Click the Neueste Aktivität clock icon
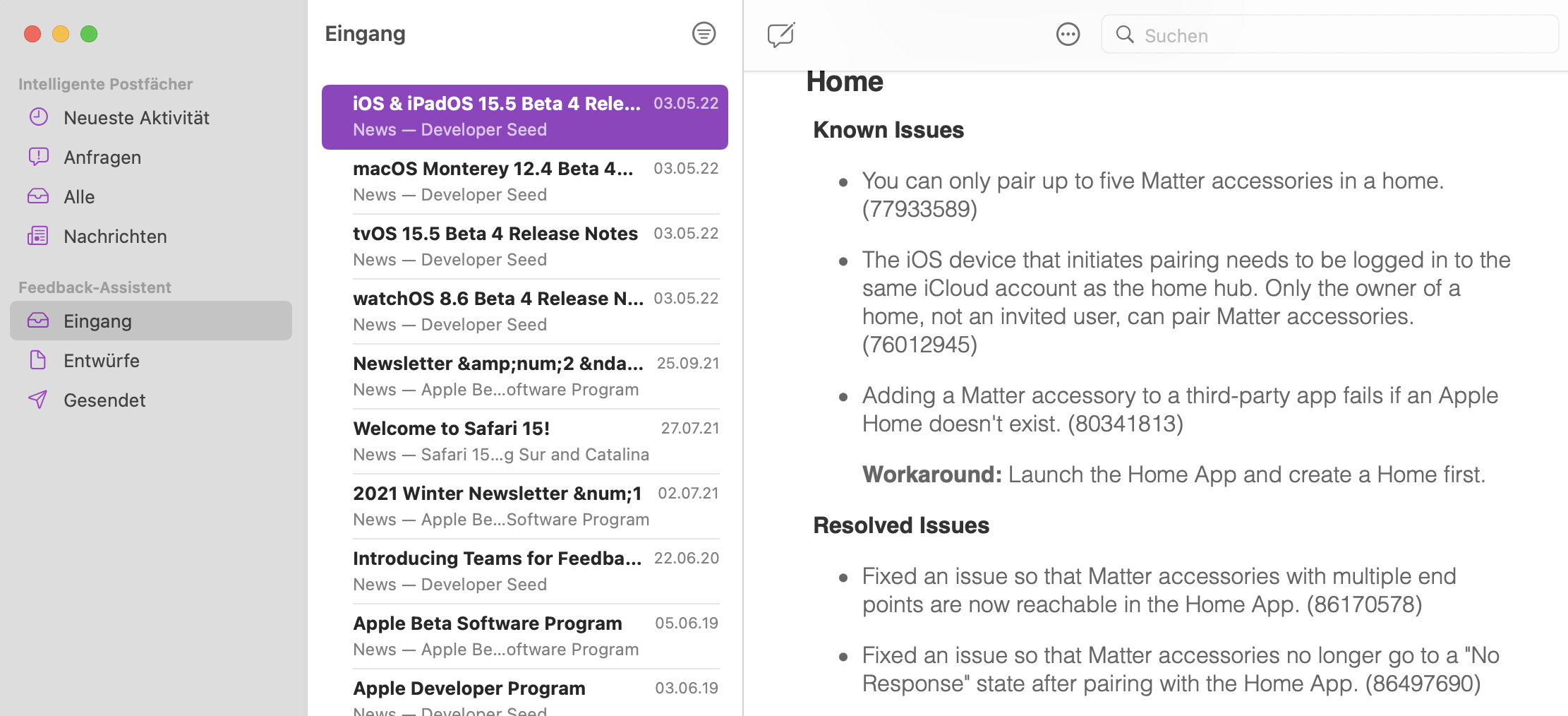The image size is (1568, 716). coord(39,117)
